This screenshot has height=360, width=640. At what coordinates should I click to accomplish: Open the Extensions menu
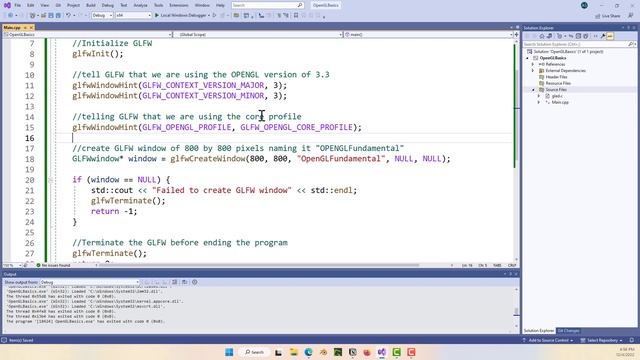coord(179,5)
